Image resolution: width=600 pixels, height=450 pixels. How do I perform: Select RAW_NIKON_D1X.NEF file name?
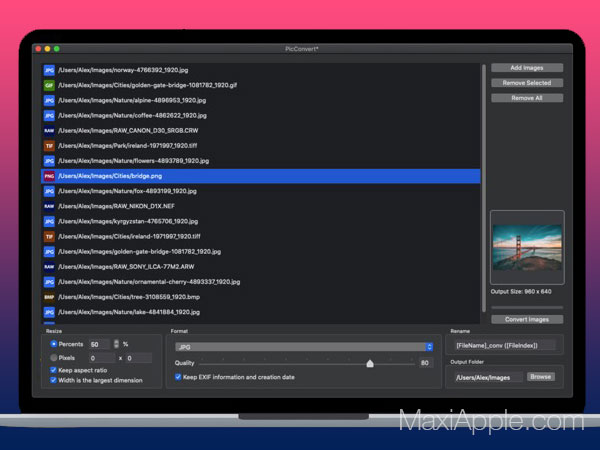tap(116, 206)
